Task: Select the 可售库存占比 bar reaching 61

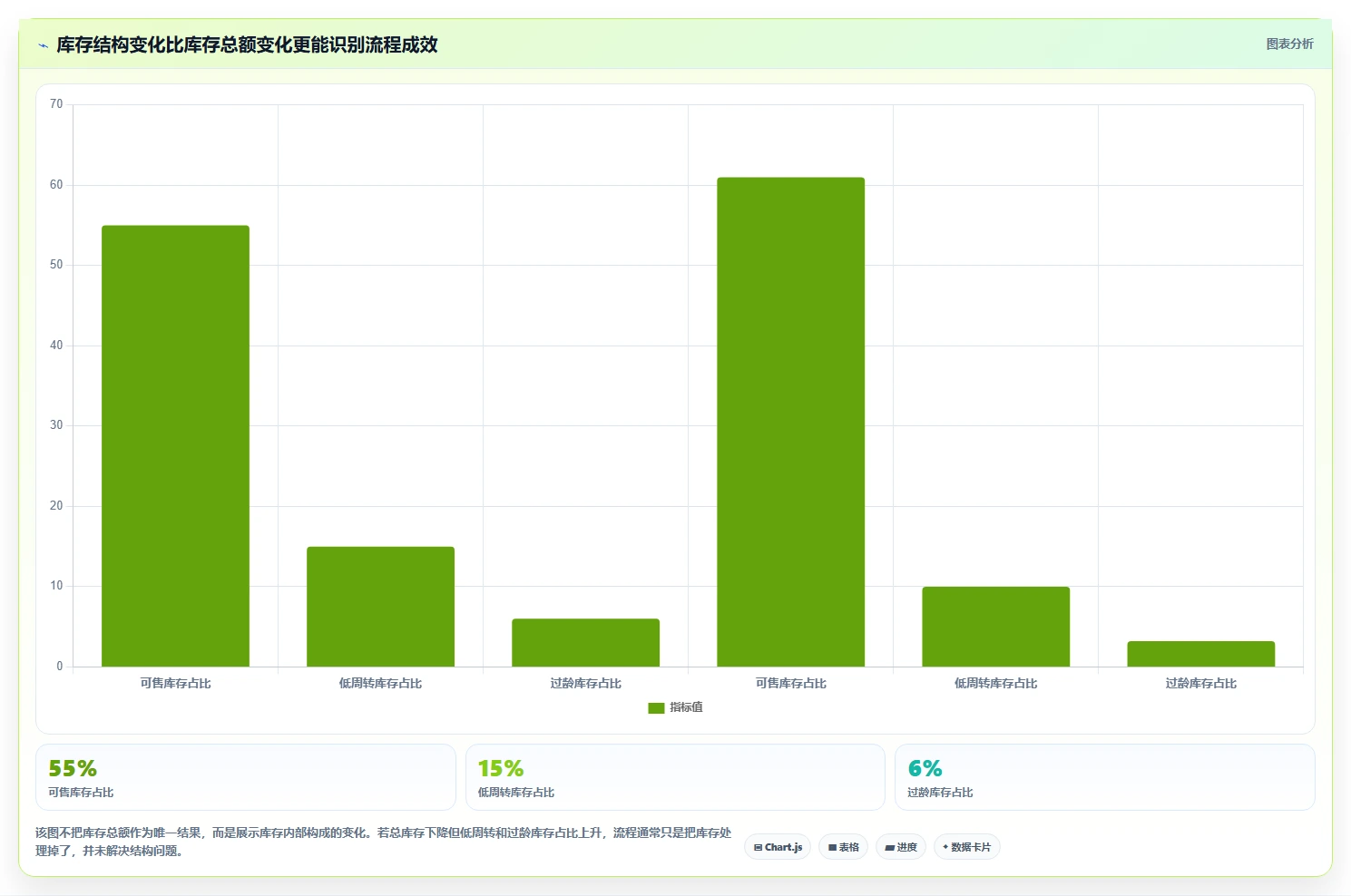Action: (x=790, y=422)
